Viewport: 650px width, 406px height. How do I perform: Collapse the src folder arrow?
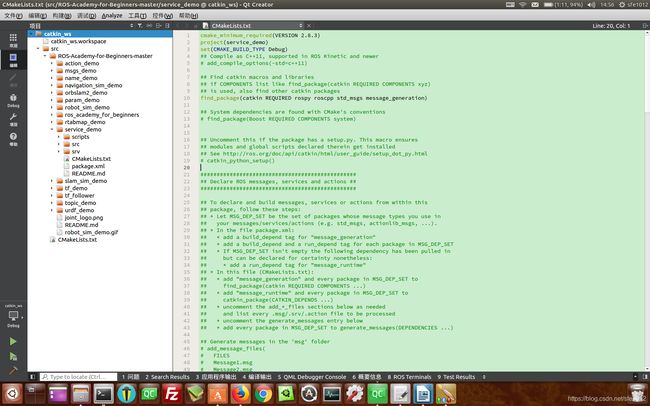tap(38, 49)
